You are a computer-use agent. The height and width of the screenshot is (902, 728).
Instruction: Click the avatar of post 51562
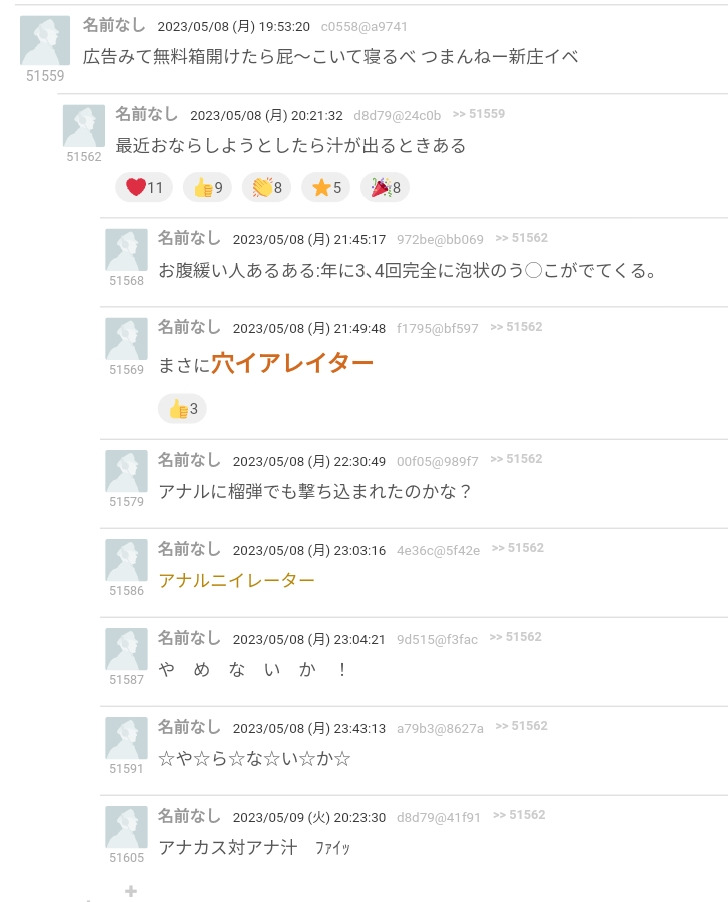83,125
